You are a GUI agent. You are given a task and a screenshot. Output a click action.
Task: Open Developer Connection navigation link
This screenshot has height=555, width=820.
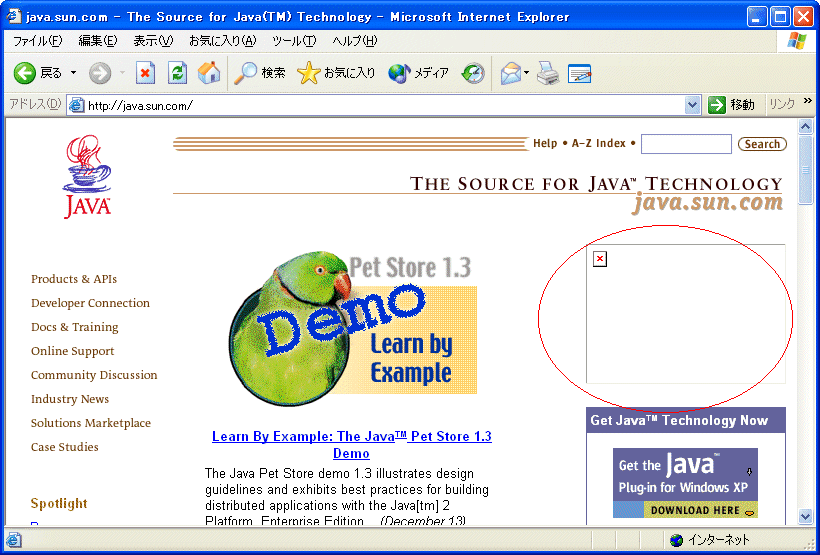(x=90, y=303)
